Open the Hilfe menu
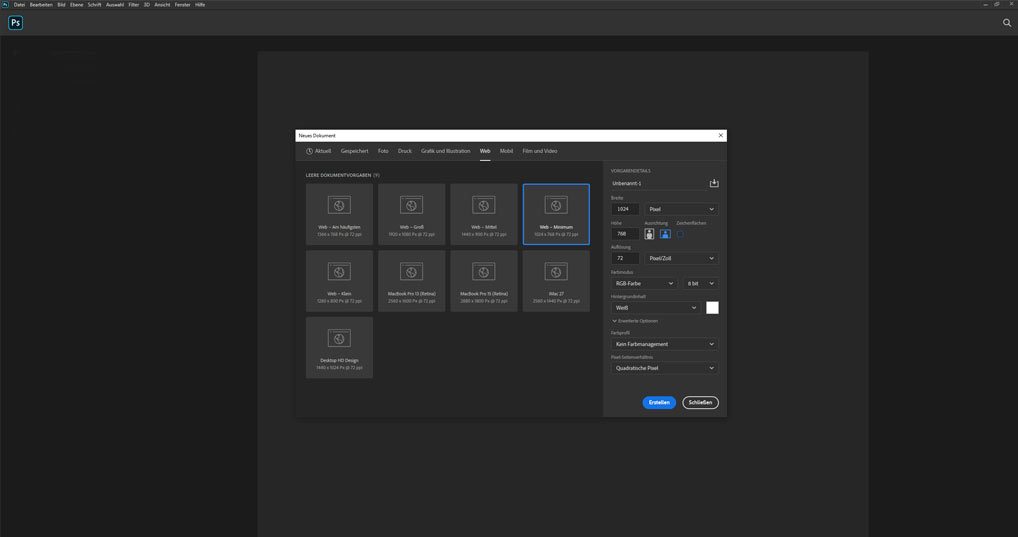This screenshot has height=537, width=1018. point(200,5)
